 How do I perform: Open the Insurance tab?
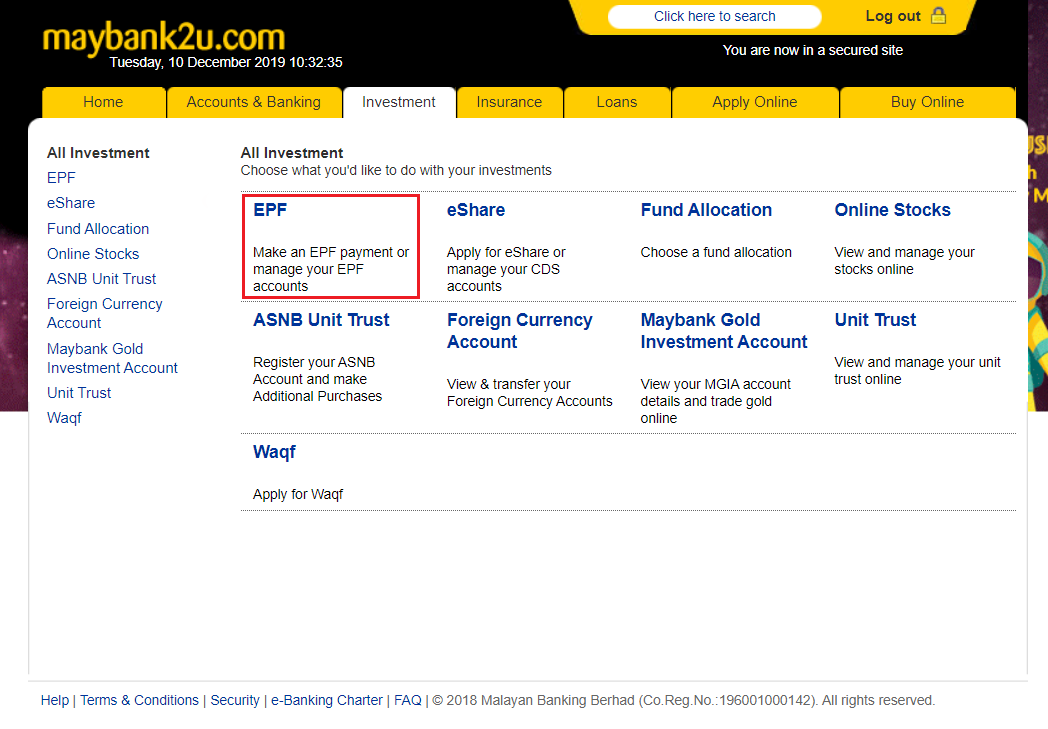pos(509,102)
